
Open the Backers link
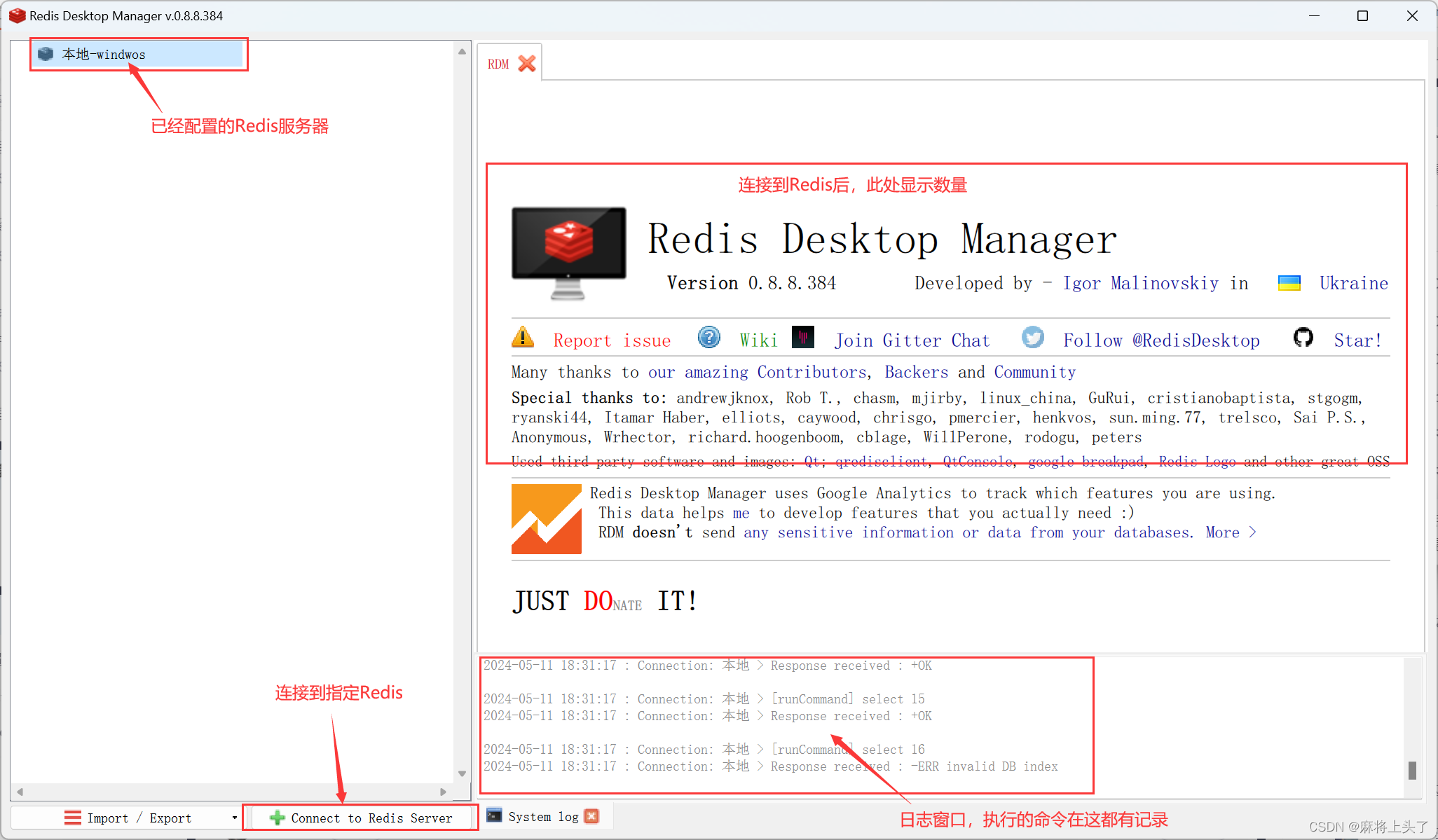click(x=917, y=372)
